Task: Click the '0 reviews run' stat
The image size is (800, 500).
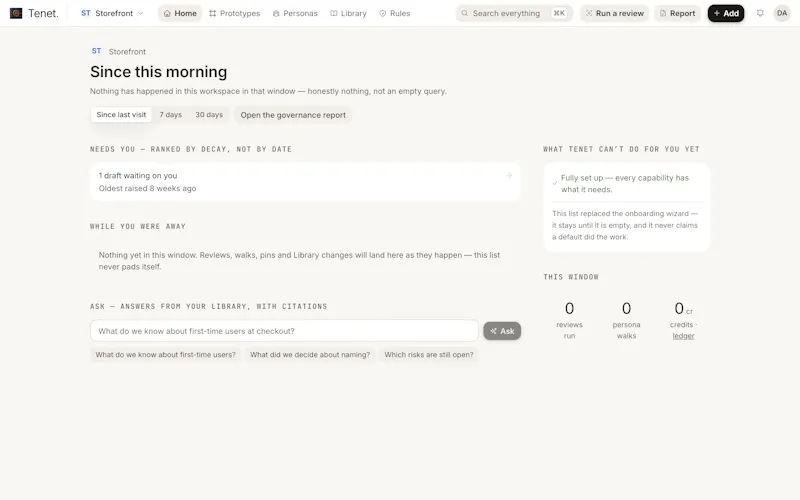Action: point(569,320)
